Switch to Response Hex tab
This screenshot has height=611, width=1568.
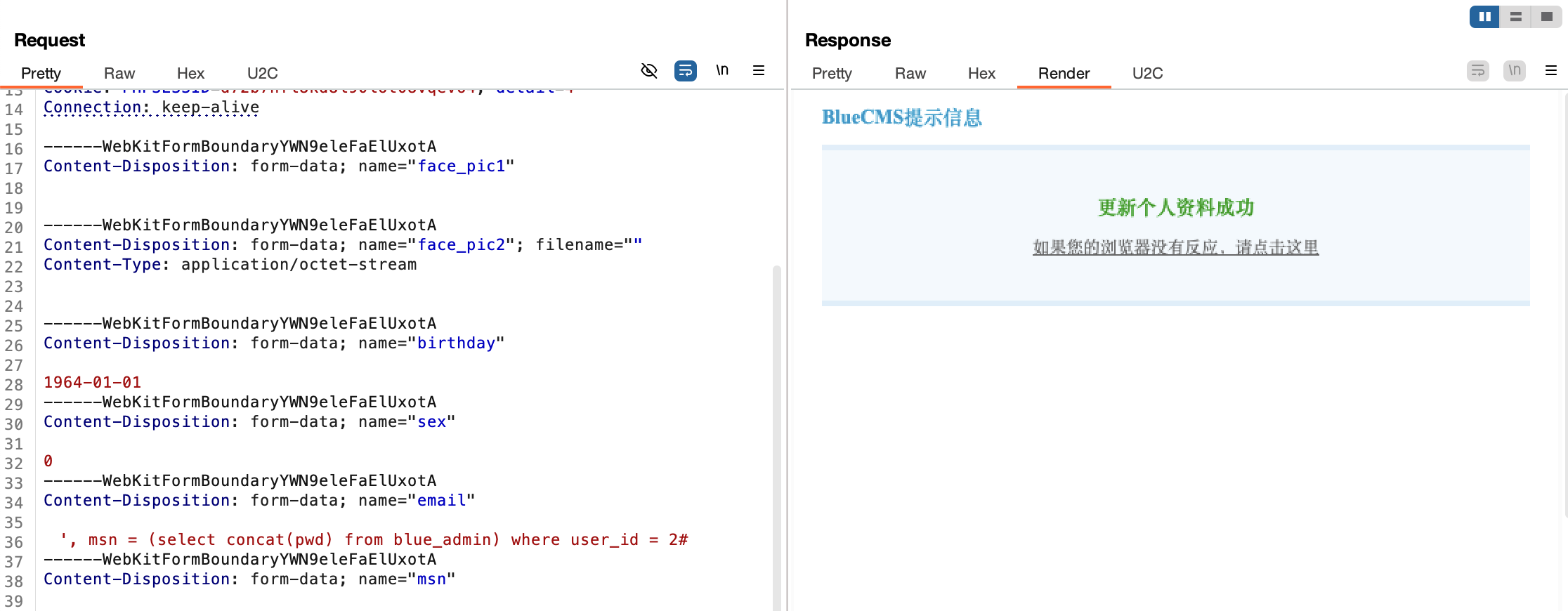pyautogui.click(x=981, y=73)
